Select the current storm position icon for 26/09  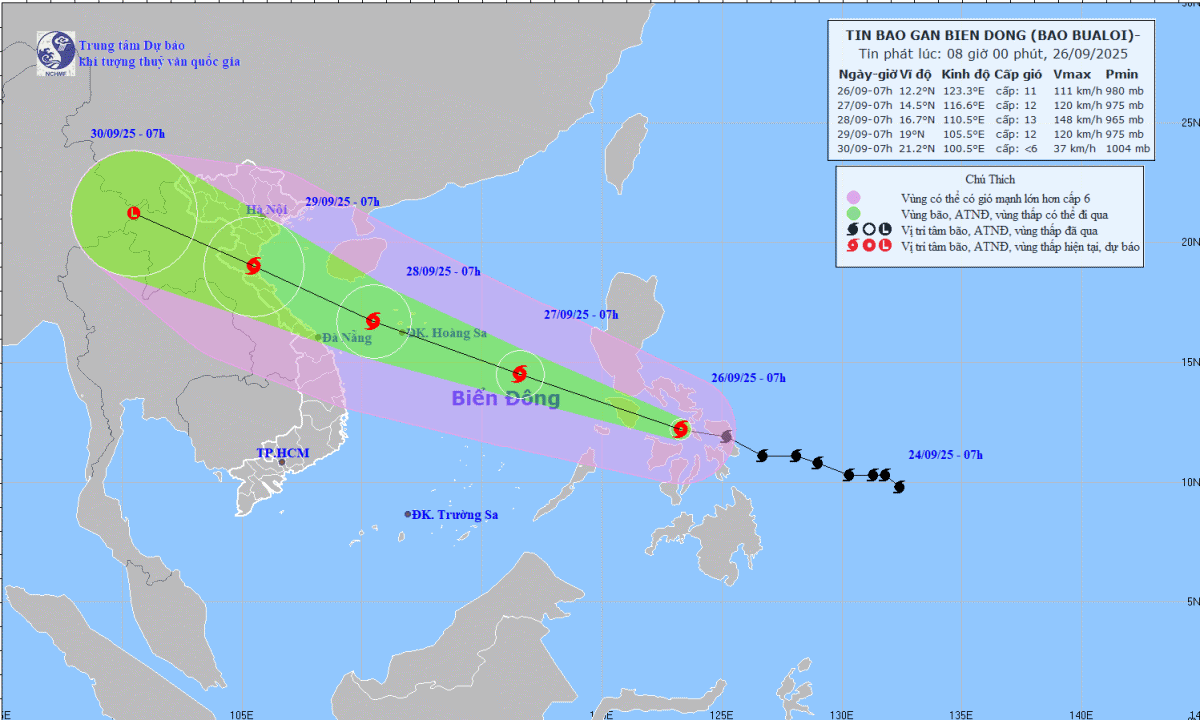point(681,429)
